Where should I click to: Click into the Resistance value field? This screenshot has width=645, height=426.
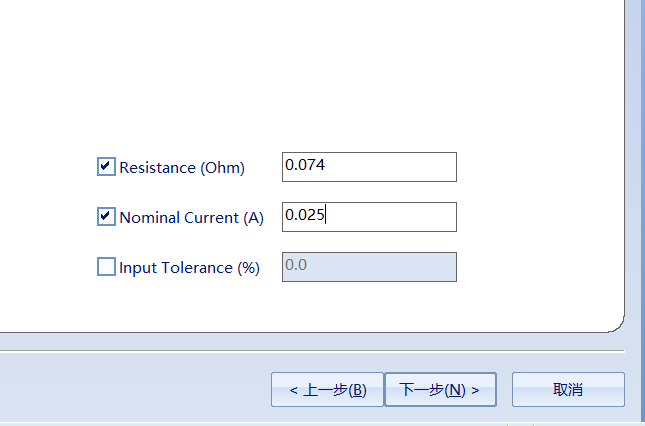pyautogui.click(x=369, y=167)
